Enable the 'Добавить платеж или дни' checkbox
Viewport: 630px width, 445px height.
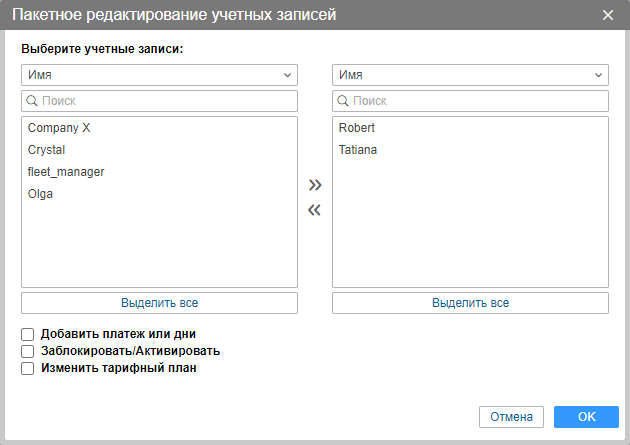tap(27, 334)
